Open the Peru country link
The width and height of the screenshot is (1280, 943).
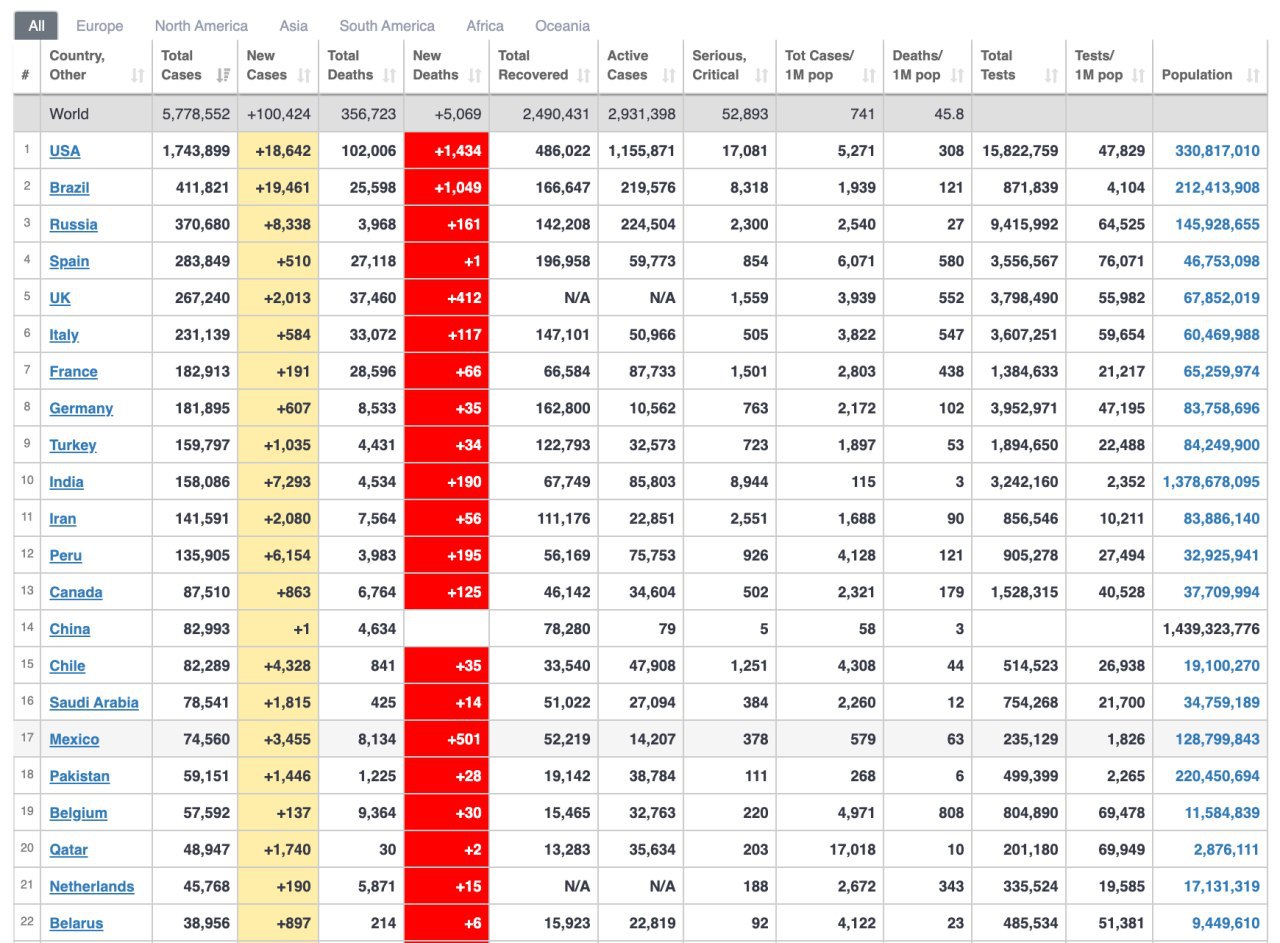point(66,556)
